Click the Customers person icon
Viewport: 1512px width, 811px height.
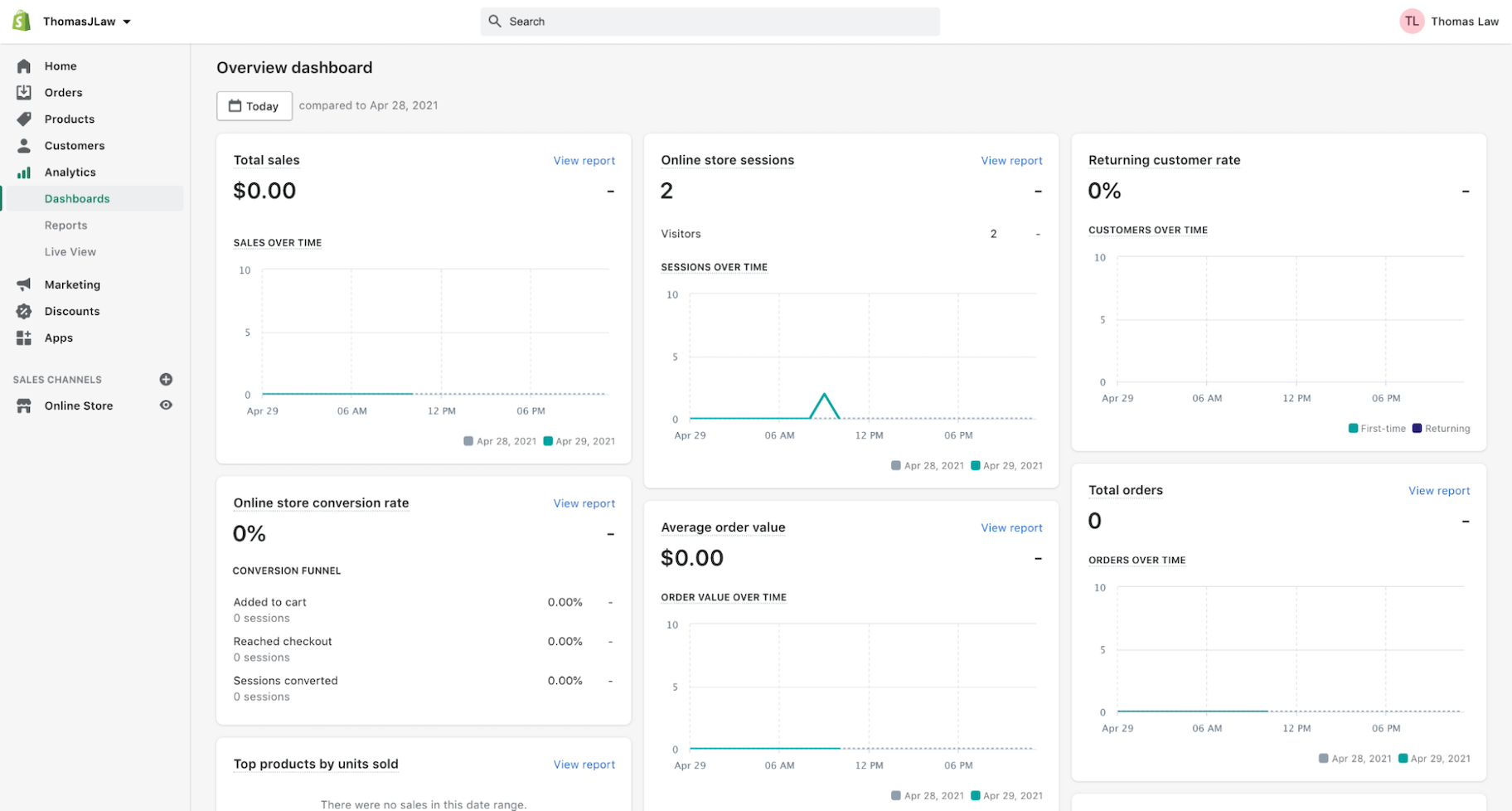[24, 146]
